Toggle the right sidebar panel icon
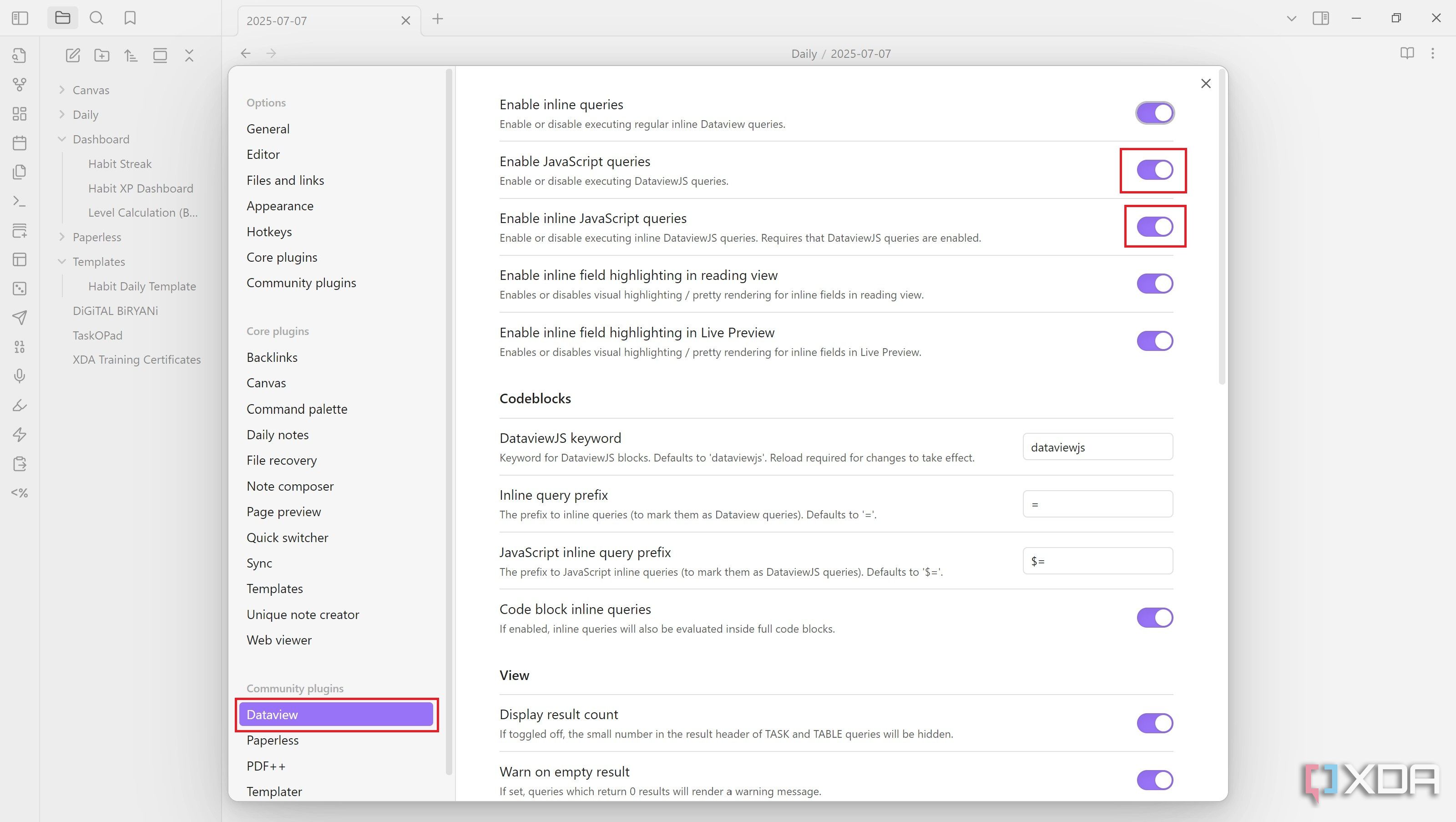Screen dimensions: 1456x822 pos(1321,18)
